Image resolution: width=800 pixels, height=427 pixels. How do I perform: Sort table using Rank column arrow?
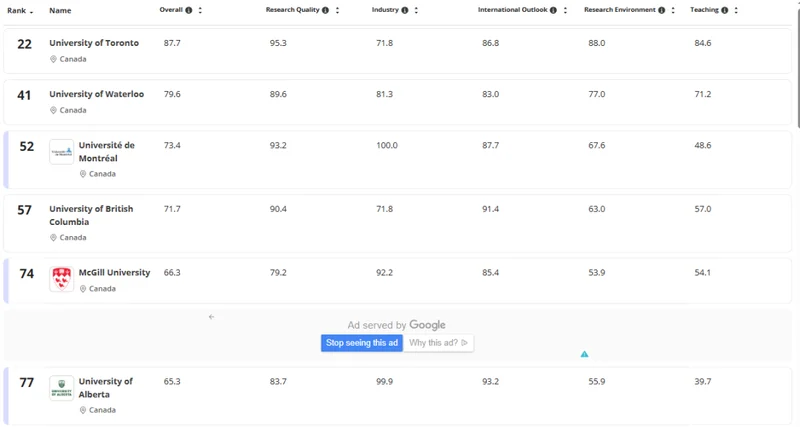32,11
